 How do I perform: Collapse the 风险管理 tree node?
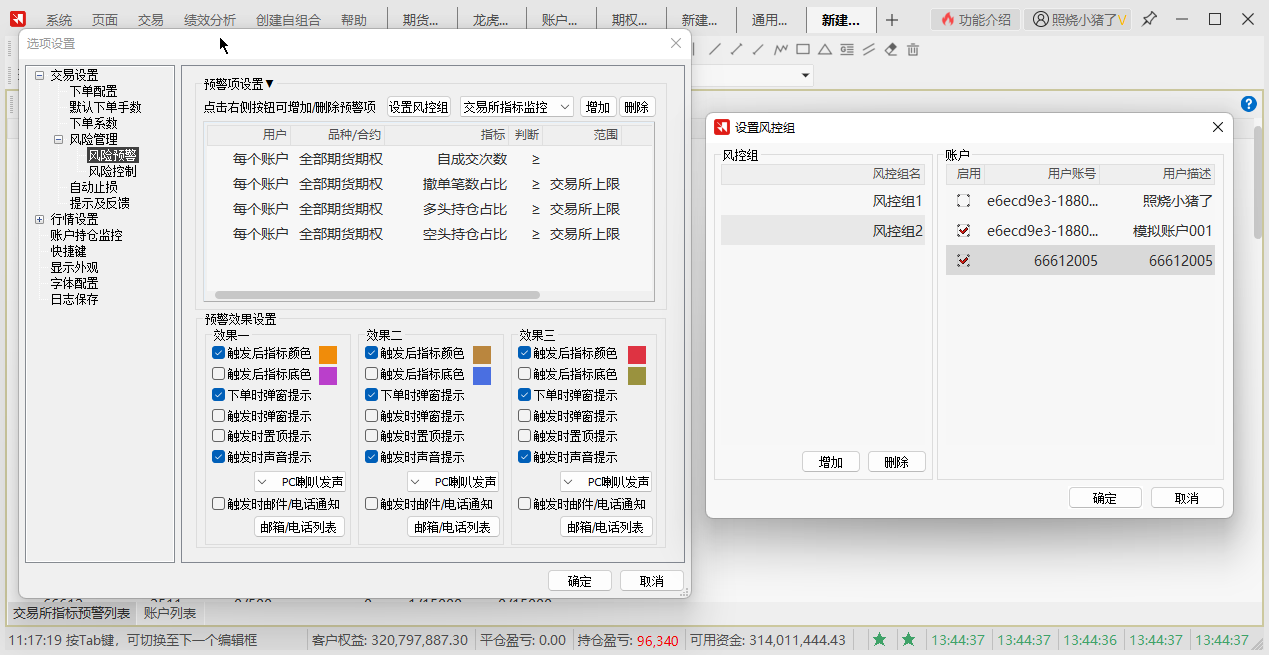point(58,139)
